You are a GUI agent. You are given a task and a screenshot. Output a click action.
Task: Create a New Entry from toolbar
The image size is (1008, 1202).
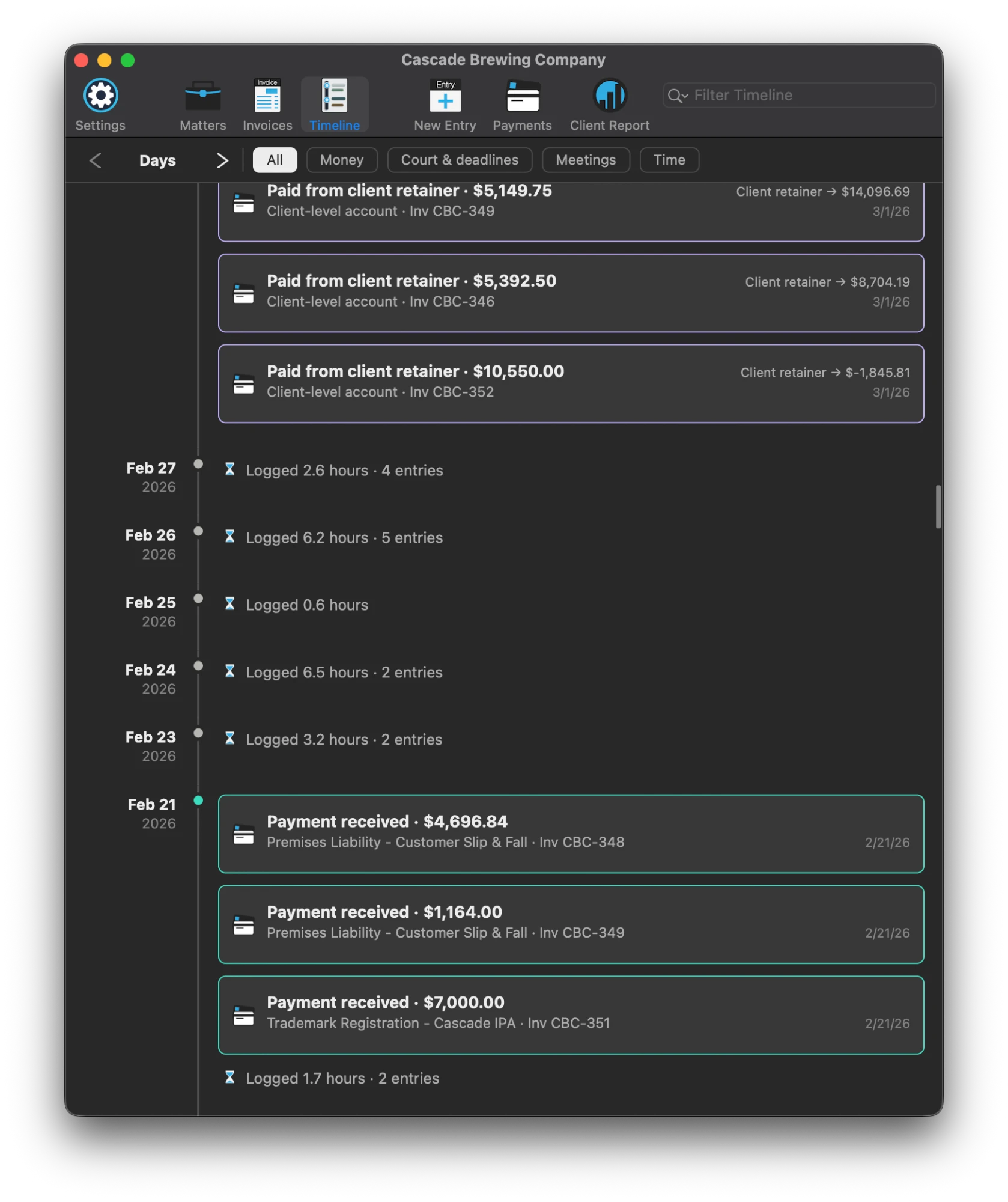point(445,96)
